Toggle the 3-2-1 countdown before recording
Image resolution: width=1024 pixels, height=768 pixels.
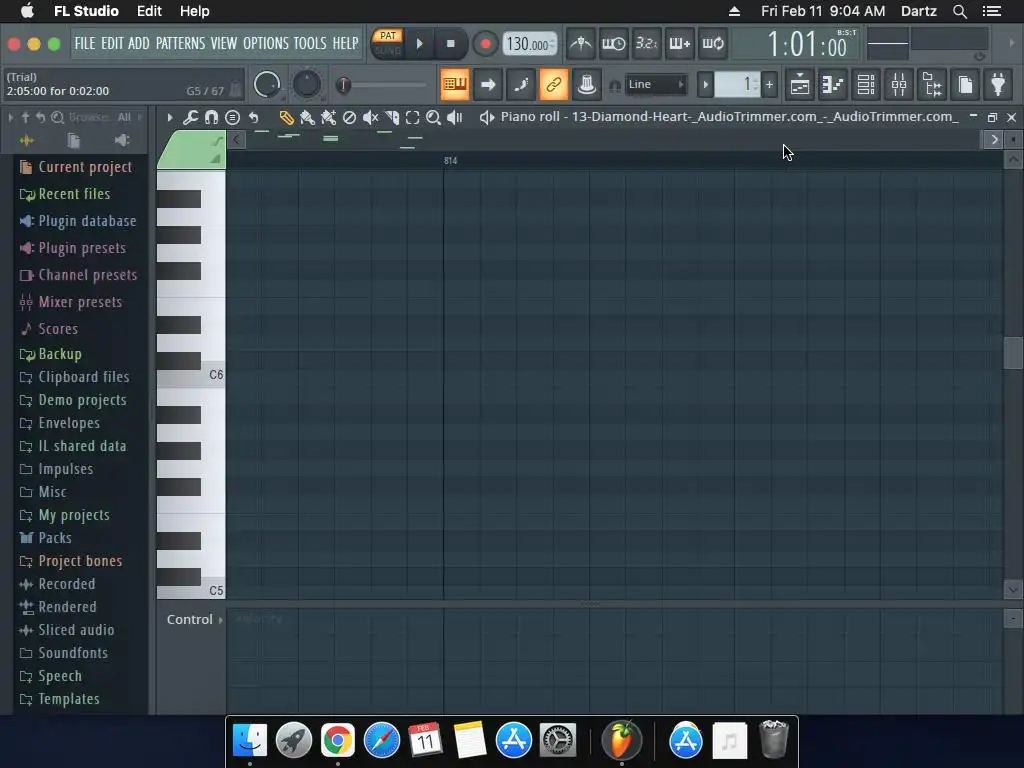point(647,44)
